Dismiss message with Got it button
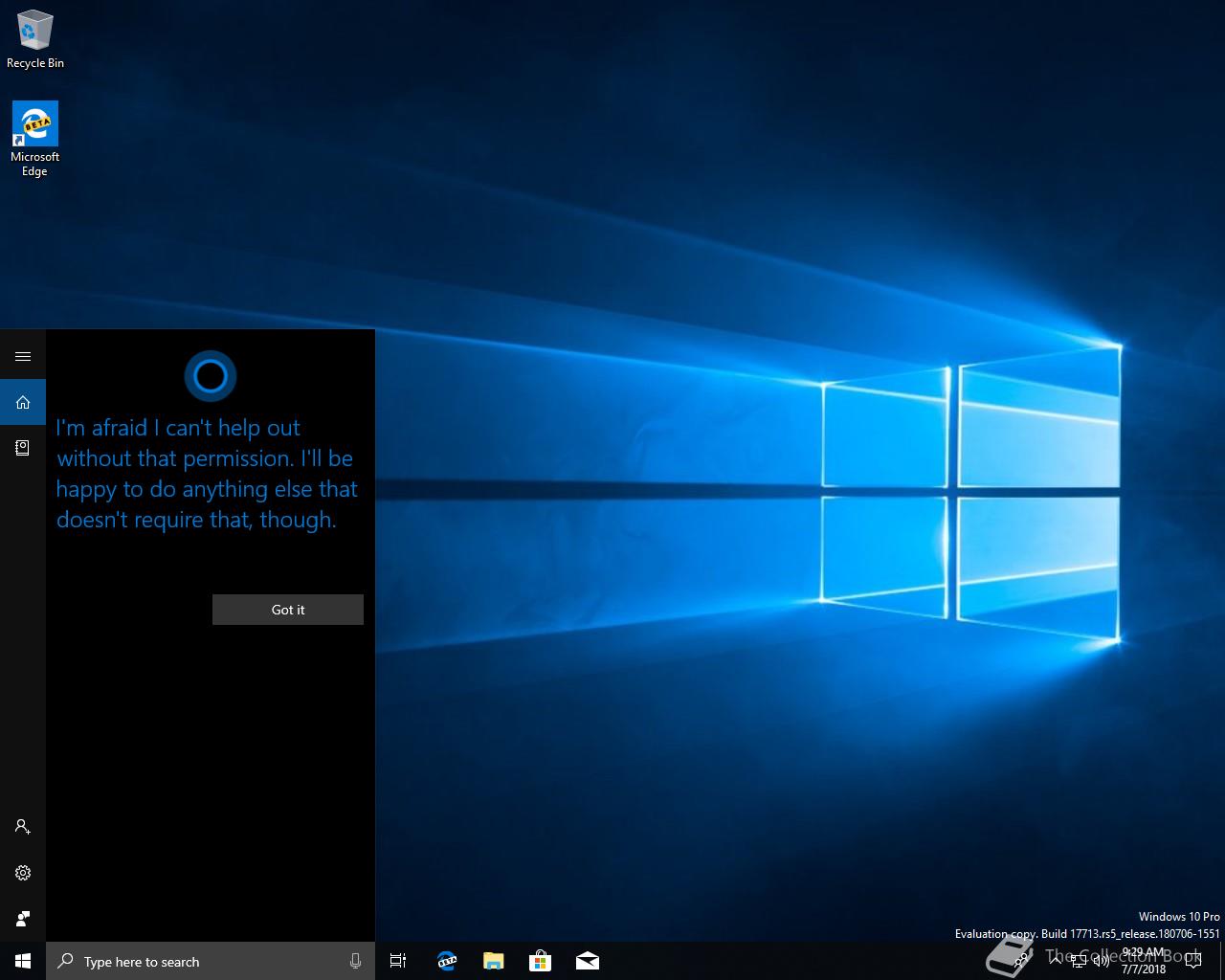Image resolution: width=1225 pixels, height=980 pixels. [288, 610]
